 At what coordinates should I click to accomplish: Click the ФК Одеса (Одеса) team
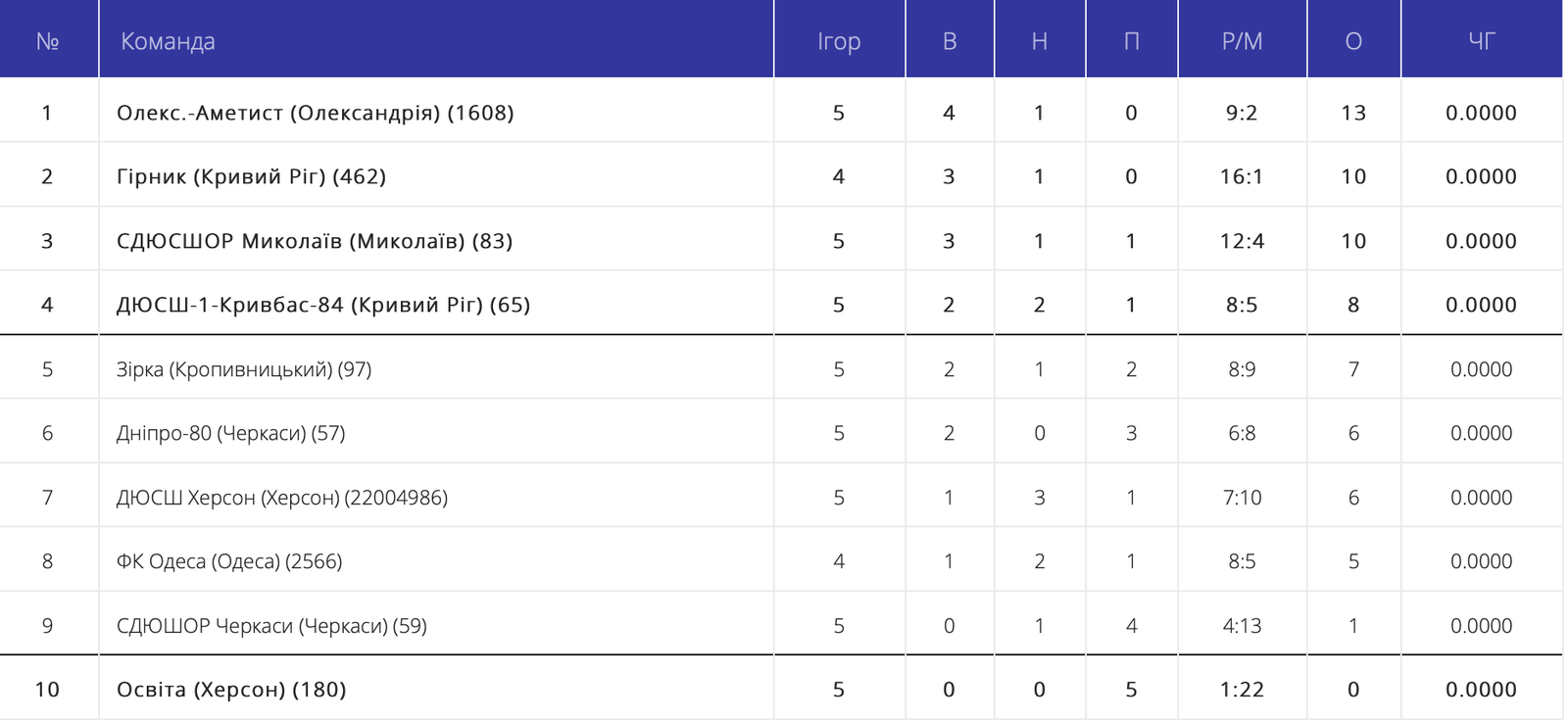(228, 561)
